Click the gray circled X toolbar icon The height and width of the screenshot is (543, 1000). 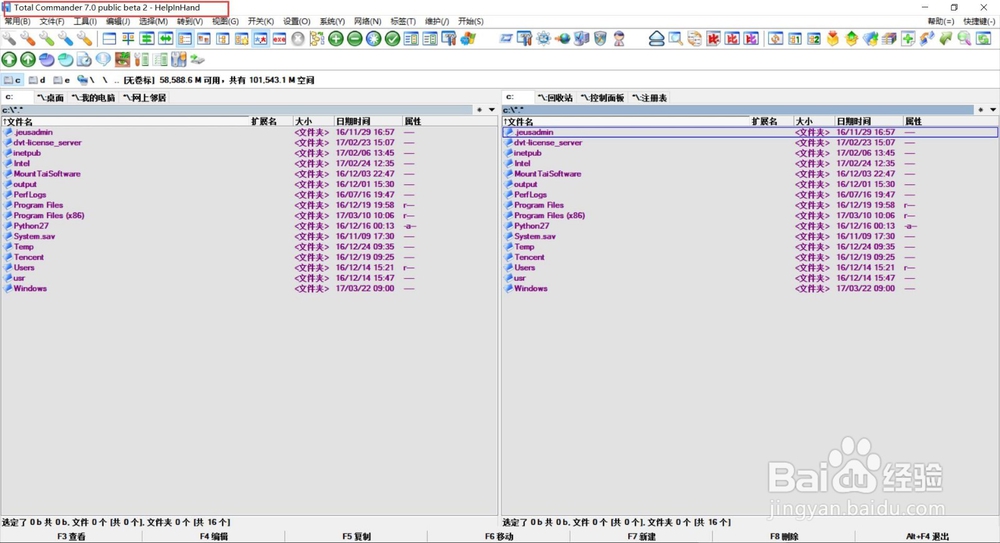pyautogui.click(x=298, y=39)
